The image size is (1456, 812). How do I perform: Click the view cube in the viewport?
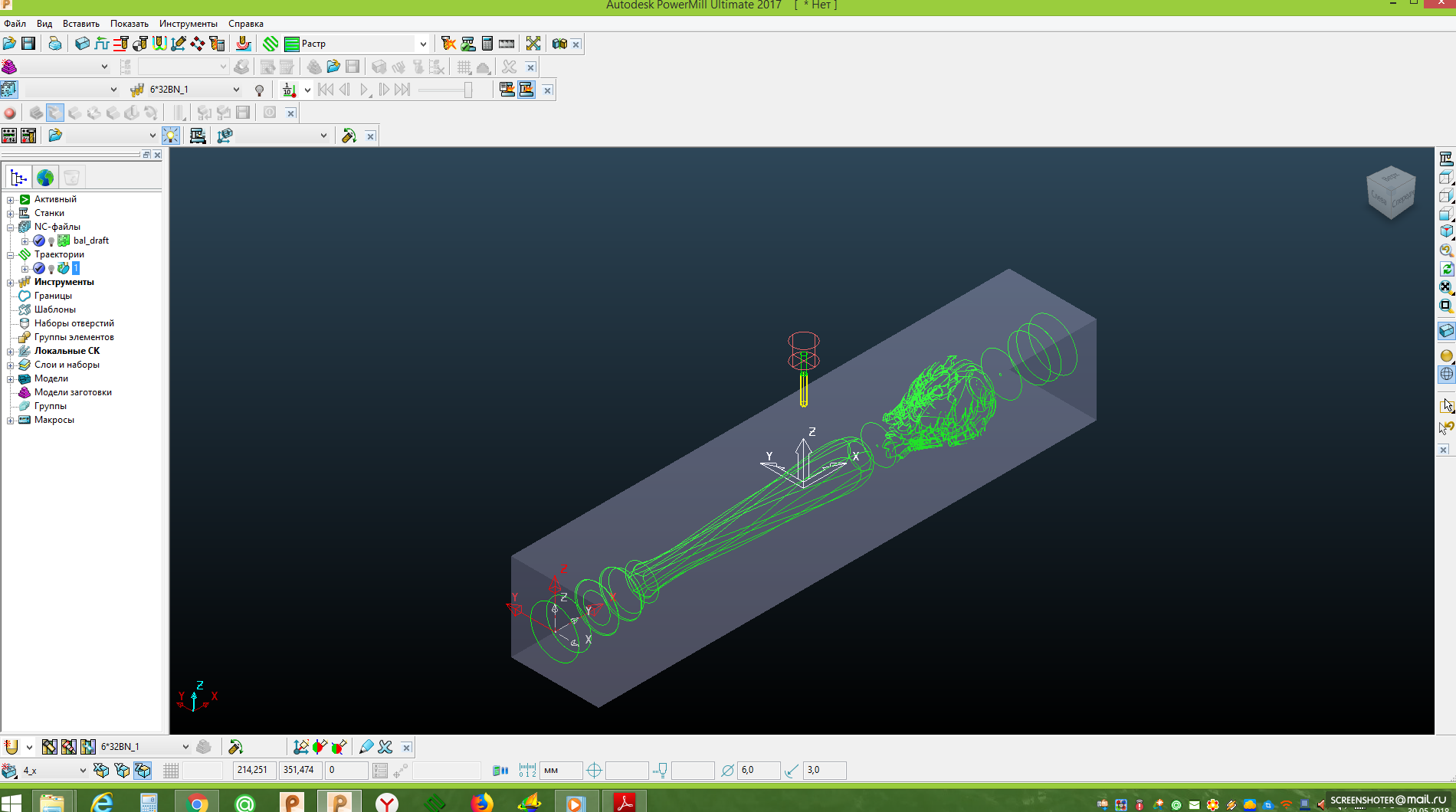tap(1391, 193)
